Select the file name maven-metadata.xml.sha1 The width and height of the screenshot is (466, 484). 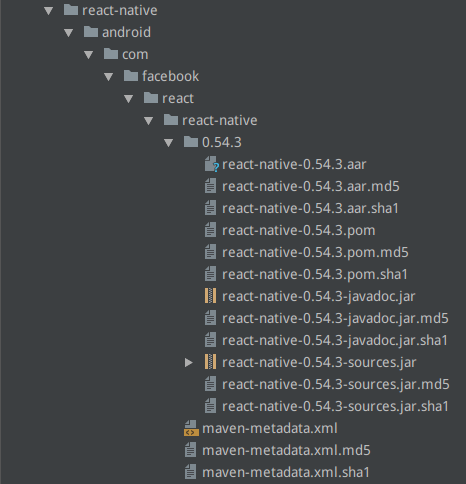pos(286,473)
